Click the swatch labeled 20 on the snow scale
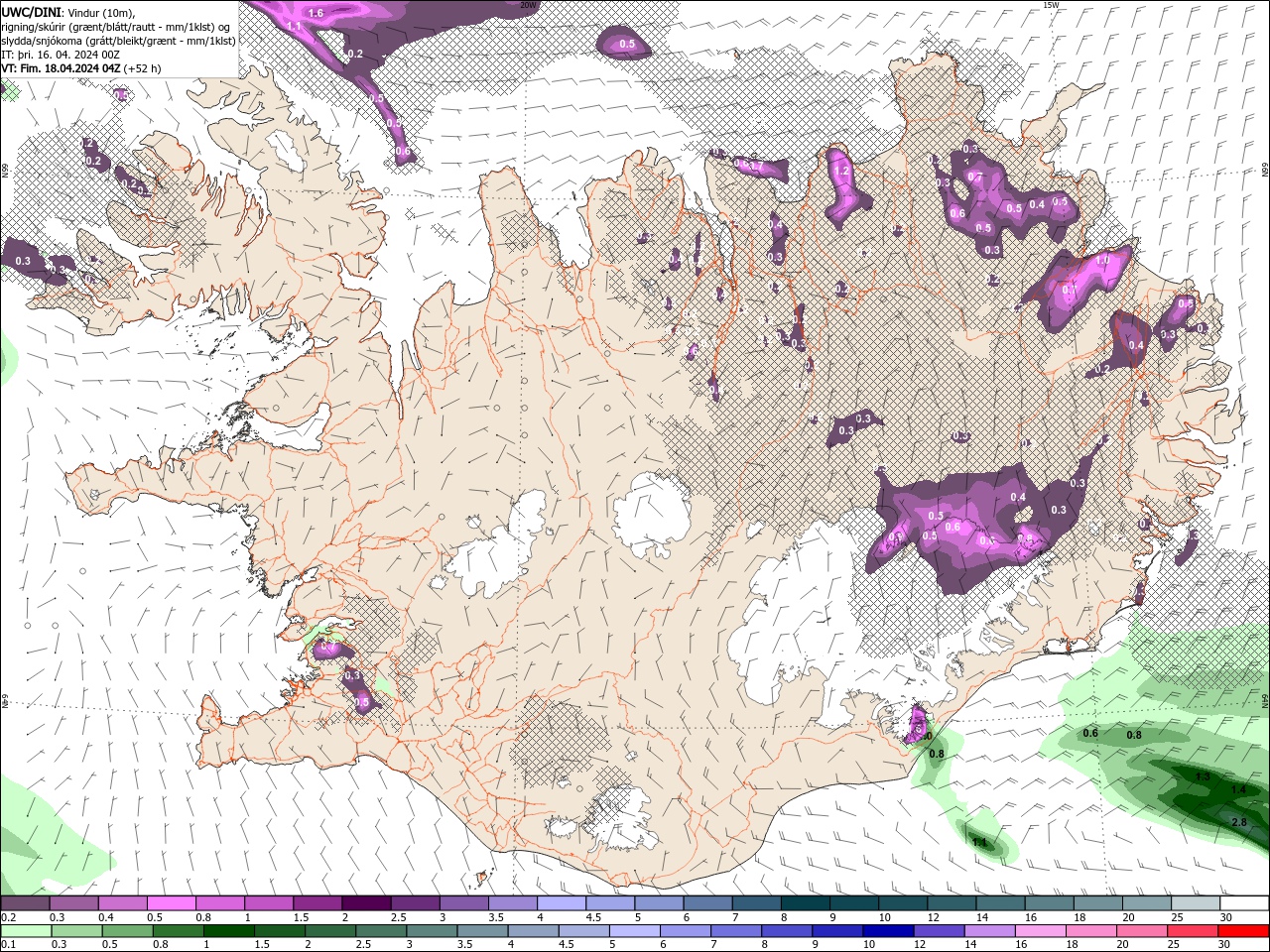The height and width of the screenshot is (952, 1270). click(x=1148, y=903)
